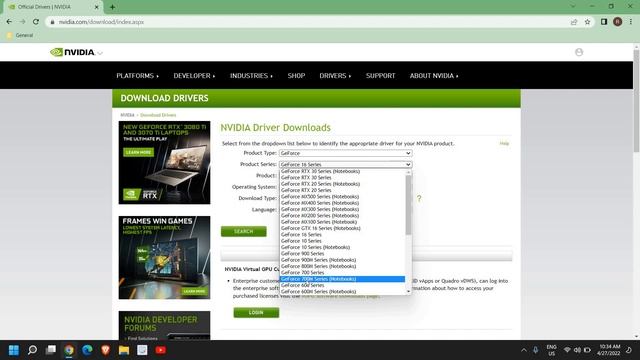Open the taskbar clock and date
The height and width of the screenshot is (360, 640).
coord(608,350)
